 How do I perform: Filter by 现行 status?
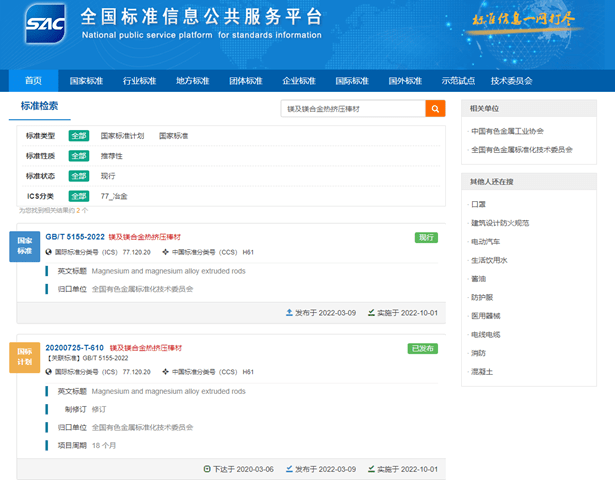point(108,176)
